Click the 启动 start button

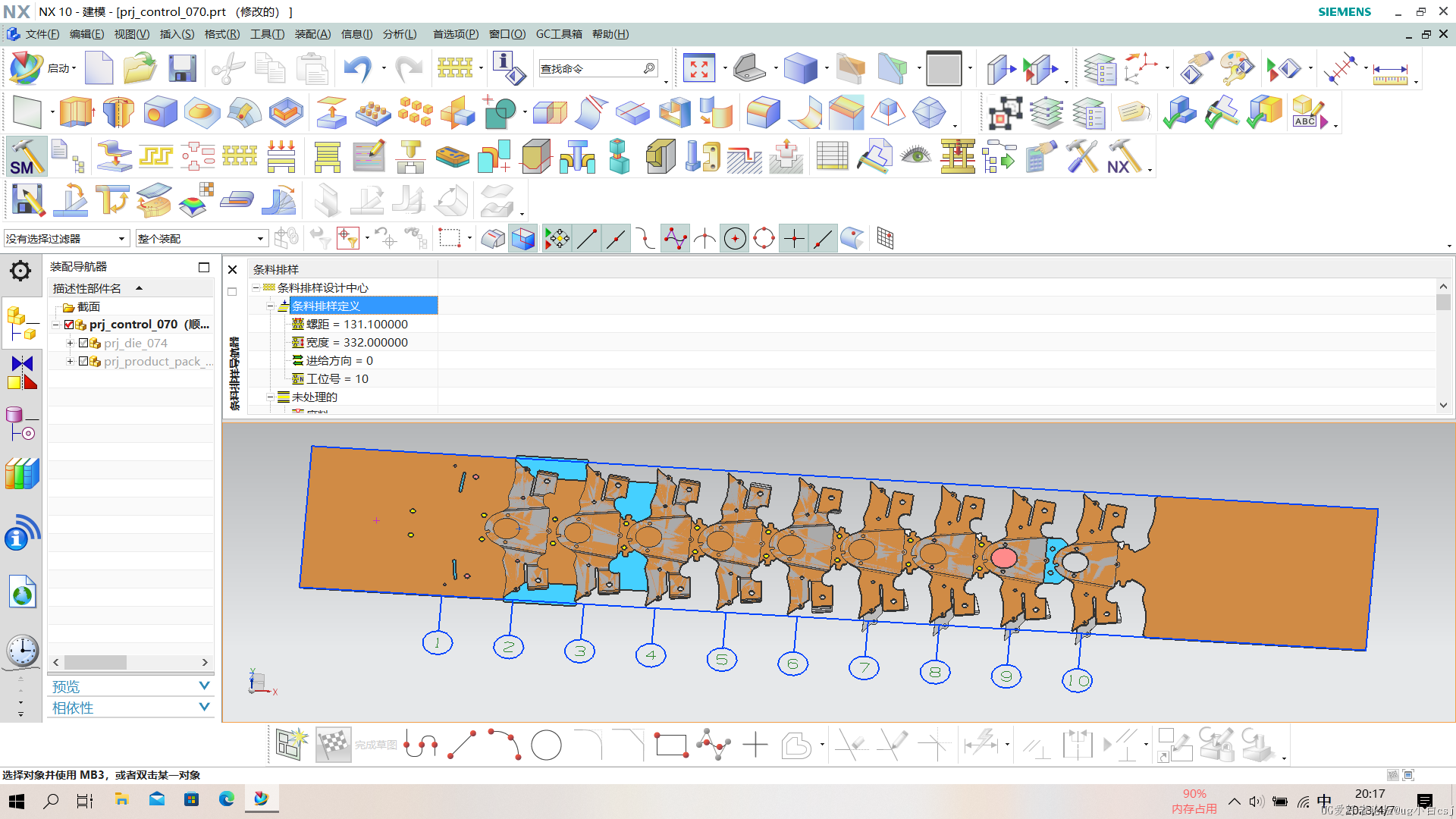(x=44, y=68)
